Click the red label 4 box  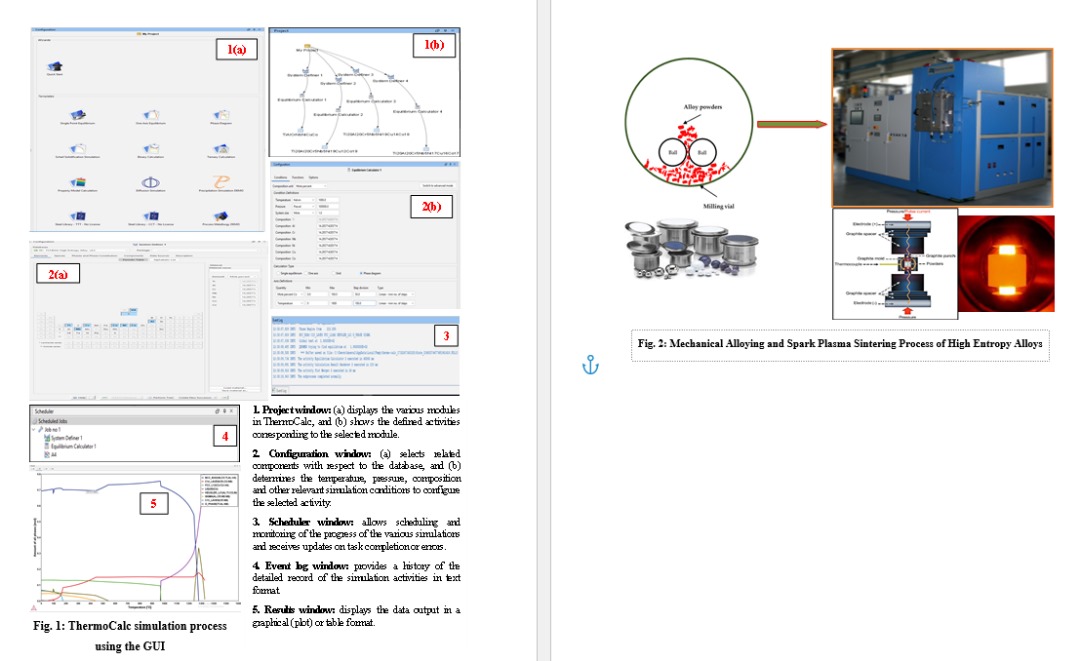point(226,435)
